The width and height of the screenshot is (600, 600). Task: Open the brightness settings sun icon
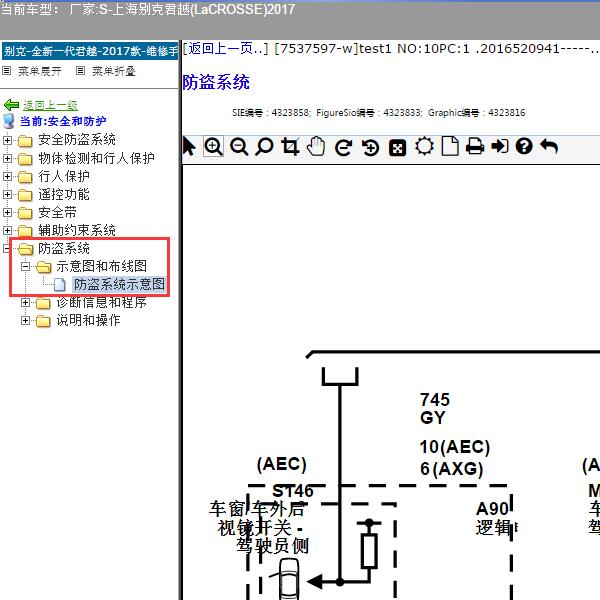[424, 146]
